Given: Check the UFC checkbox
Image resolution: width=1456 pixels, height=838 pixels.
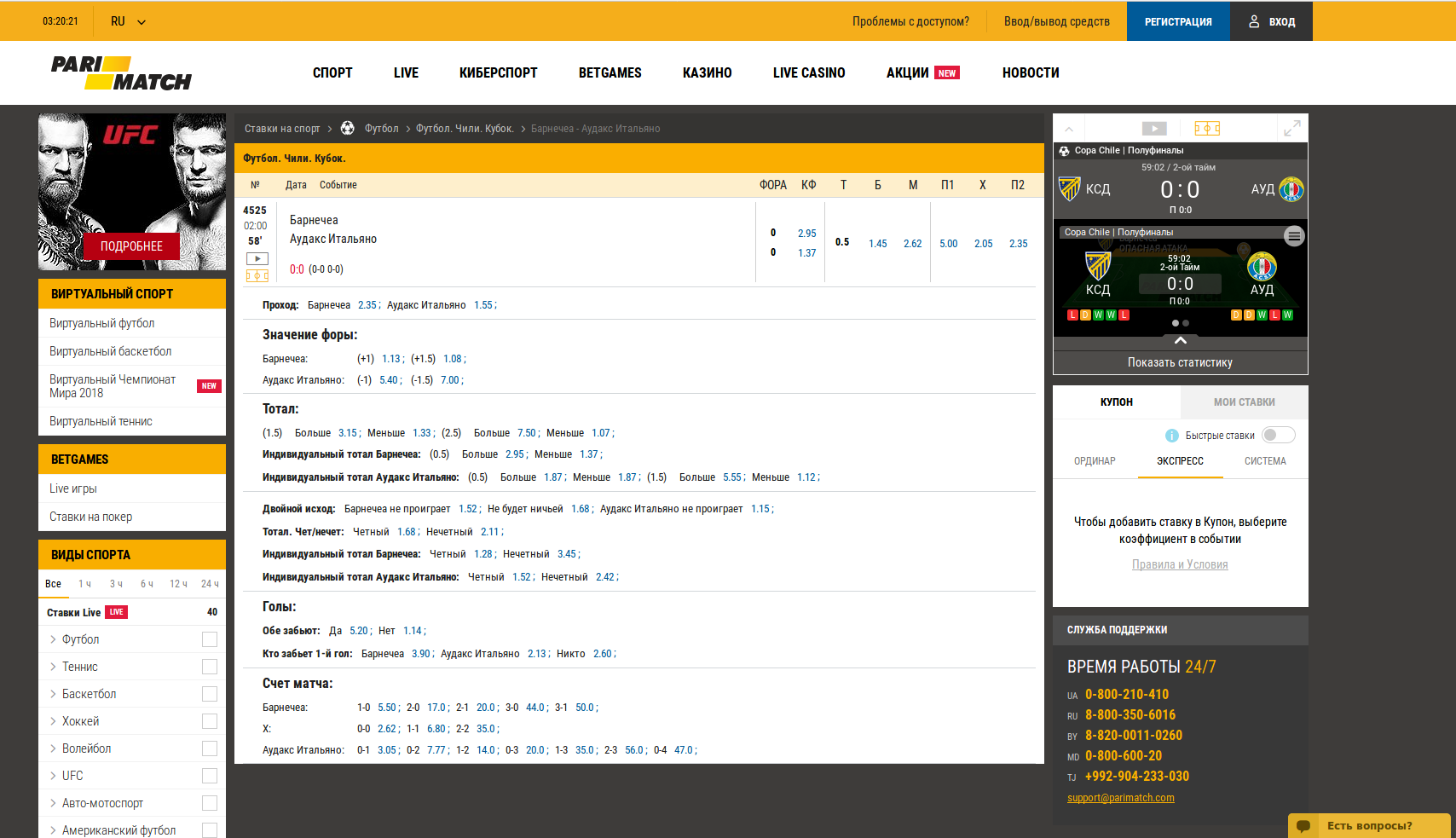Looking at the screenshot, I should [210, 776].
